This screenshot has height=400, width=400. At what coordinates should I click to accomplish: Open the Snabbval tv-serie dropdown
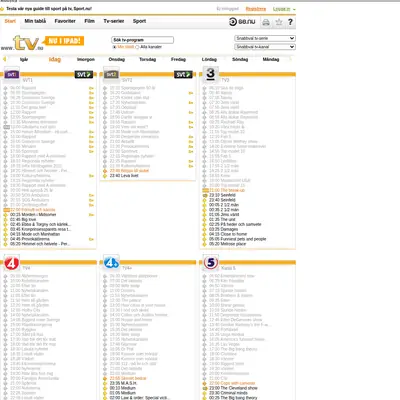point(265,38)
